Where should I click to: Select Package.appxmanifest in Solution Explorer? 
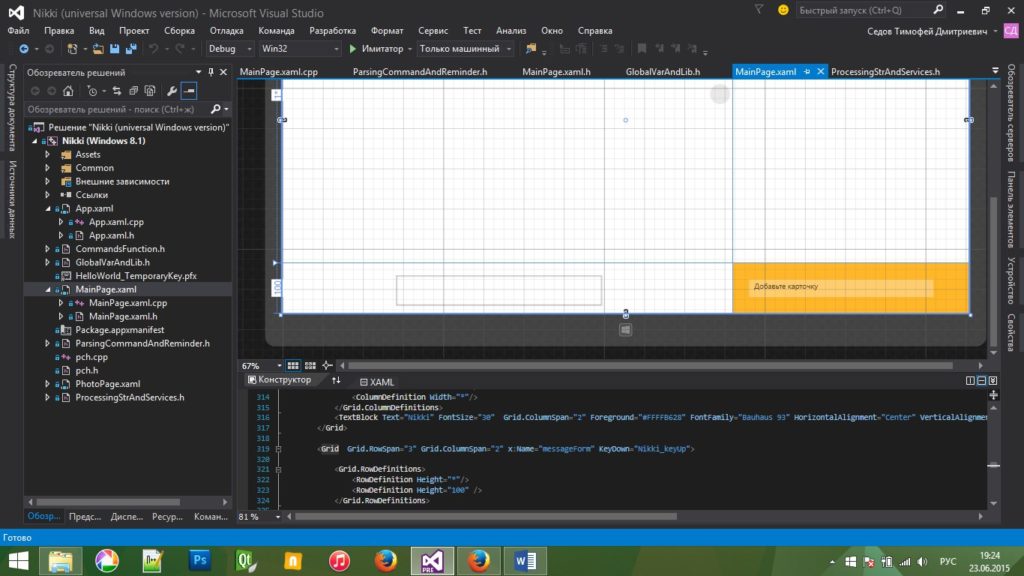[x=119, y=329]
